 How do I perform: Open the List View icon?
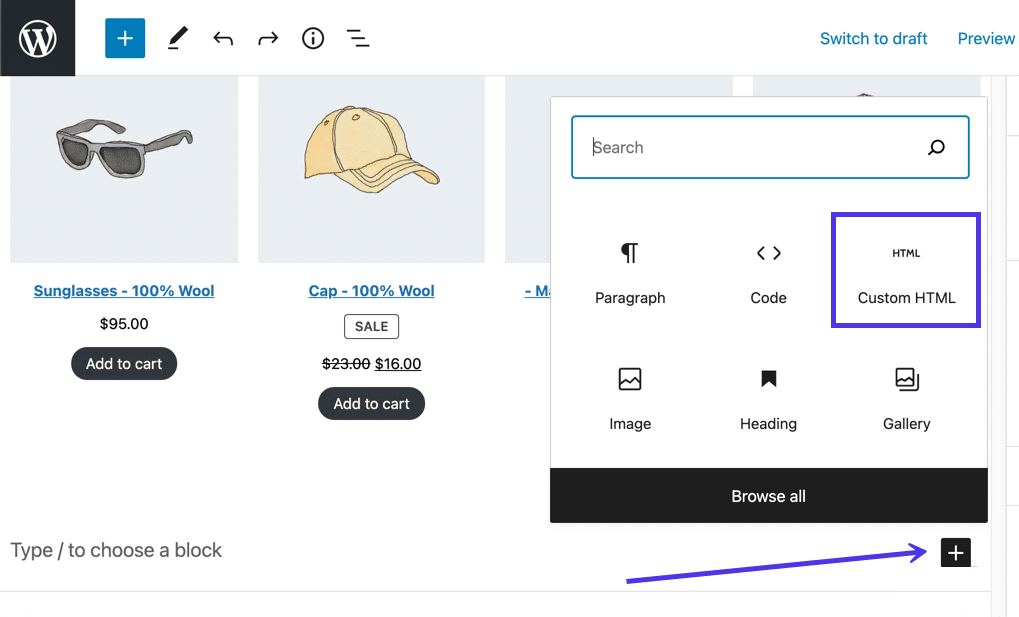(358, 39)
